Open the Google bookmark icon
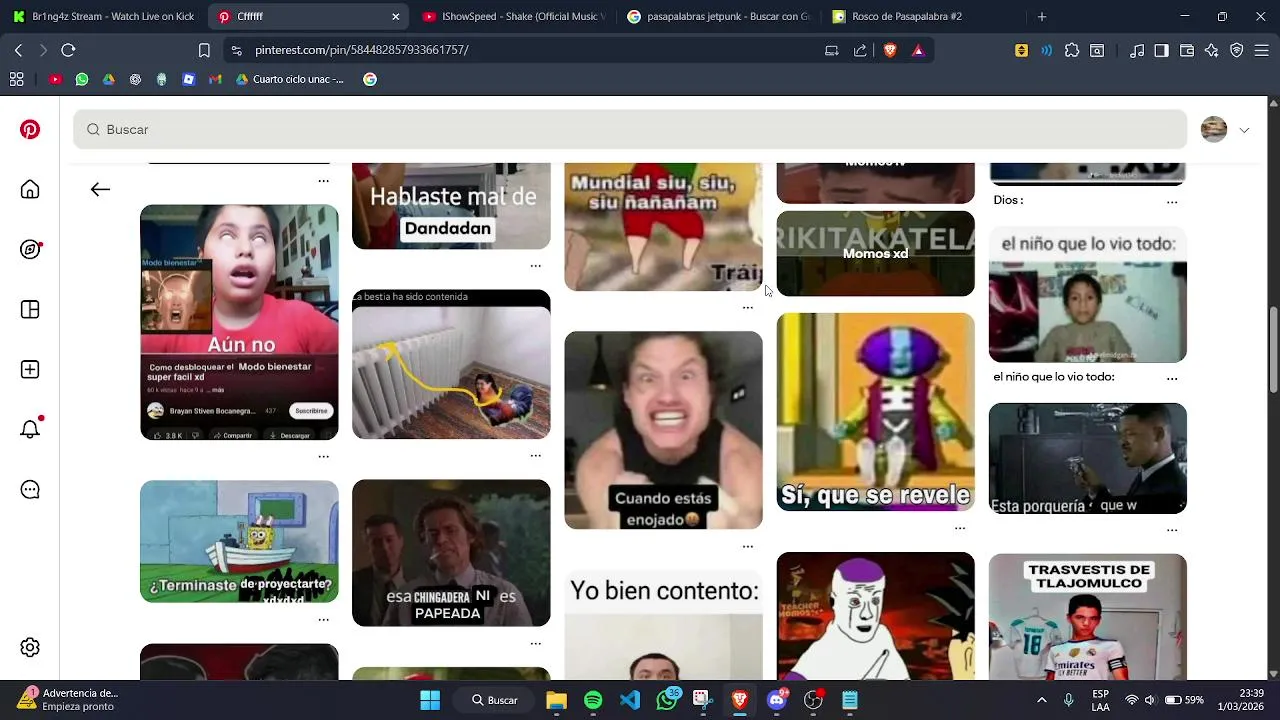 click(370, 79)
